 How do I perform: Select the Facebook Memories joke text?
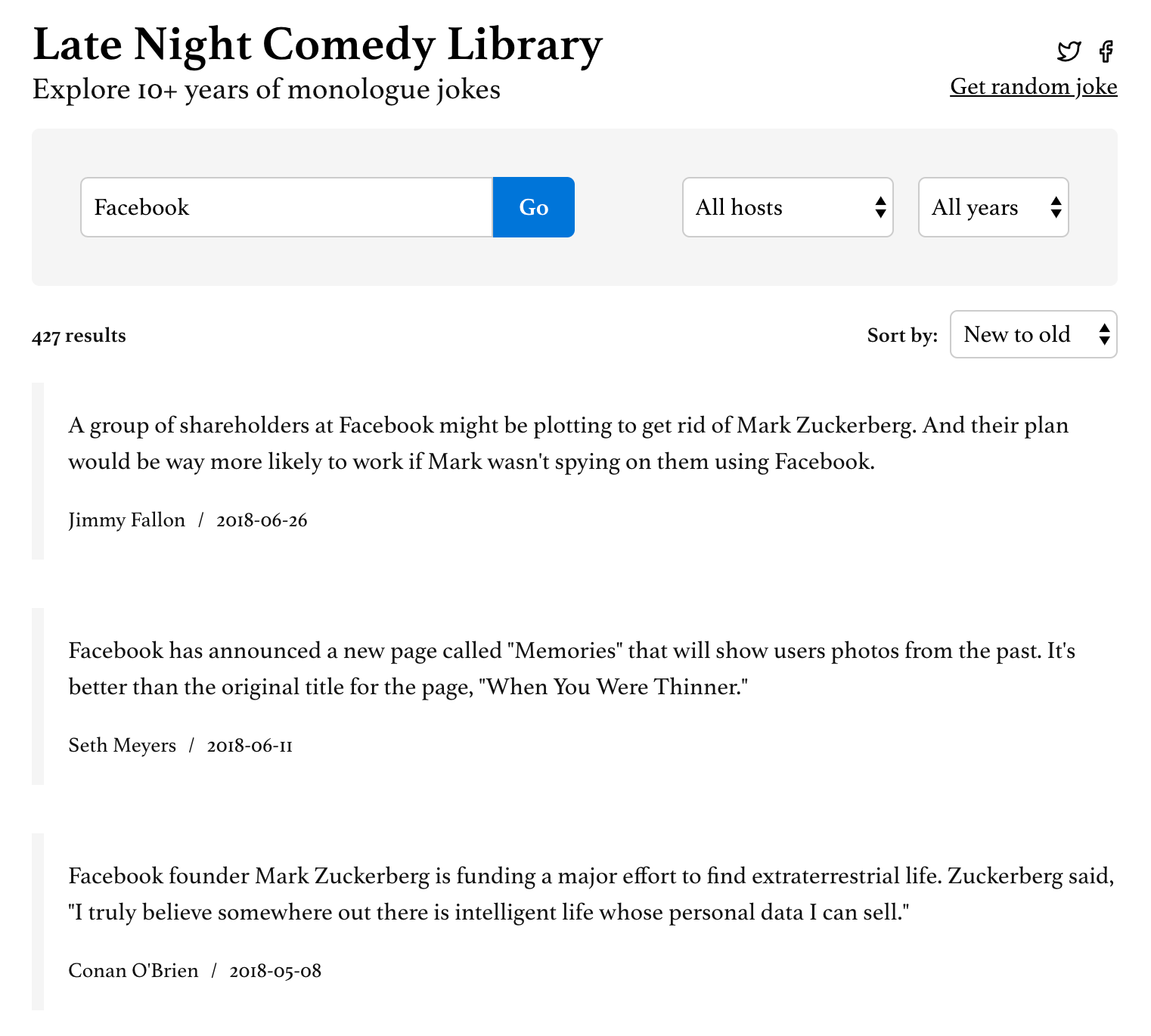567,668
